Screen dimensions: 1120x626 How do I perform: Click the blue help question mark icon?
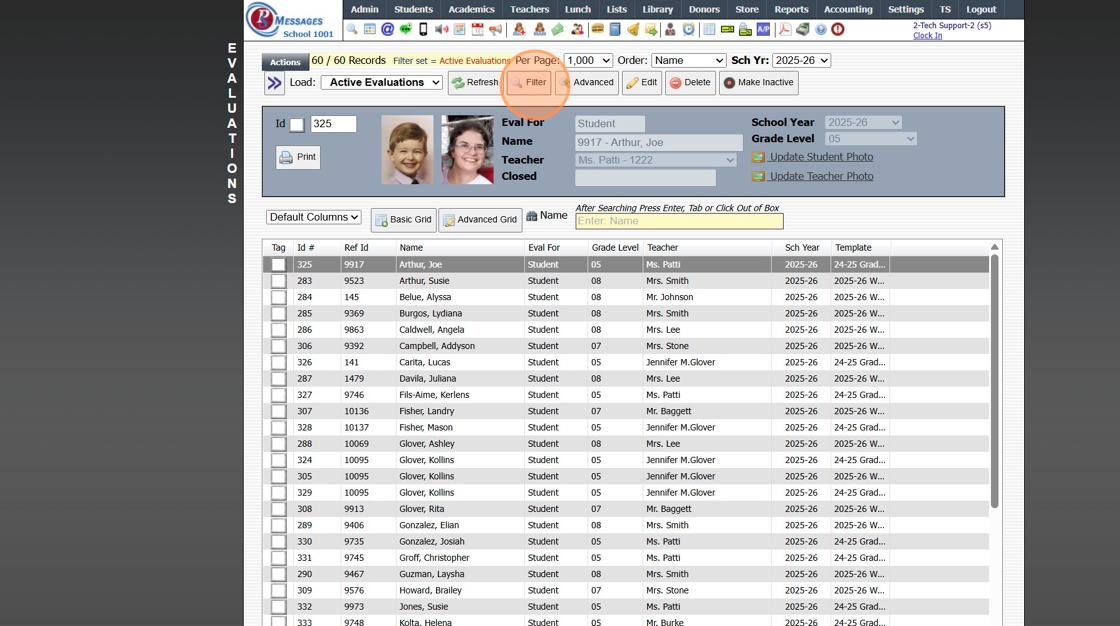click(x=821, y=30)
